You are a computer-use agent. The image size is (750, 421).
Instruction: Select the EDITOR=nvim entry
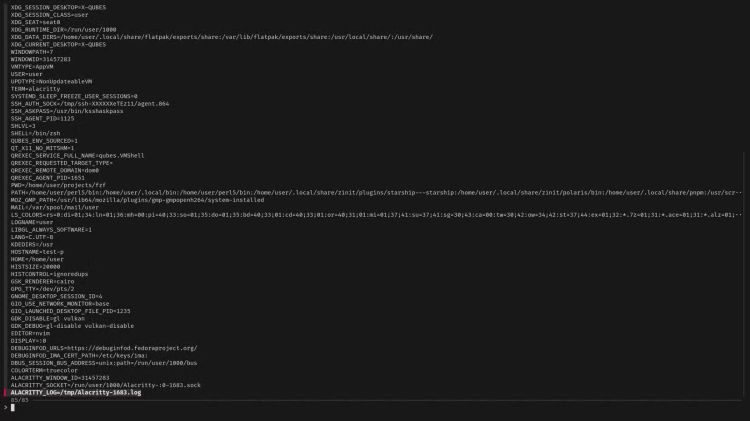[31, 333]
